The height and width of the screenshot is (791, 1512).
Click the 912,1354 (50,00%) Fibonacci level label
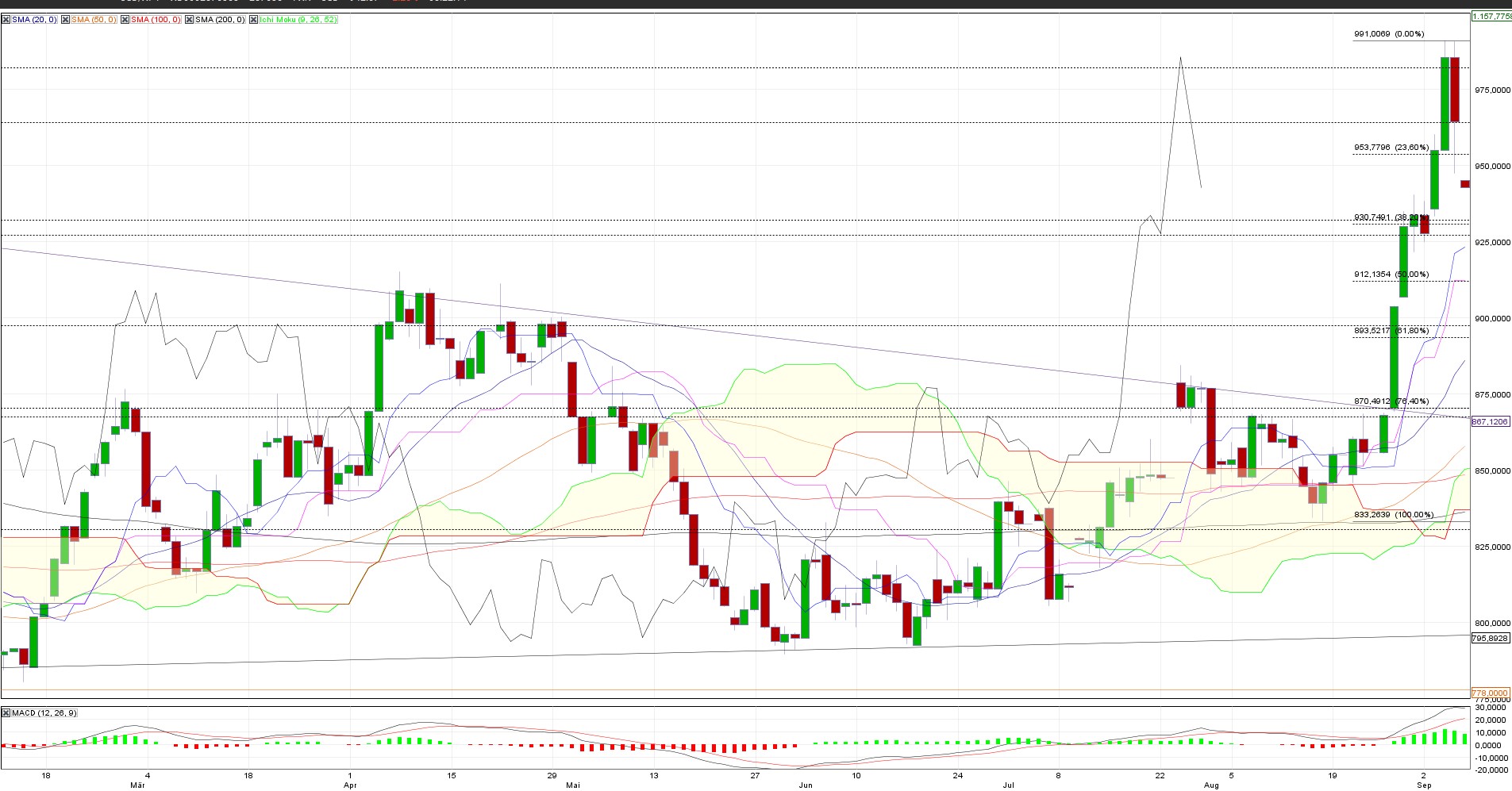coord(1391,275)
